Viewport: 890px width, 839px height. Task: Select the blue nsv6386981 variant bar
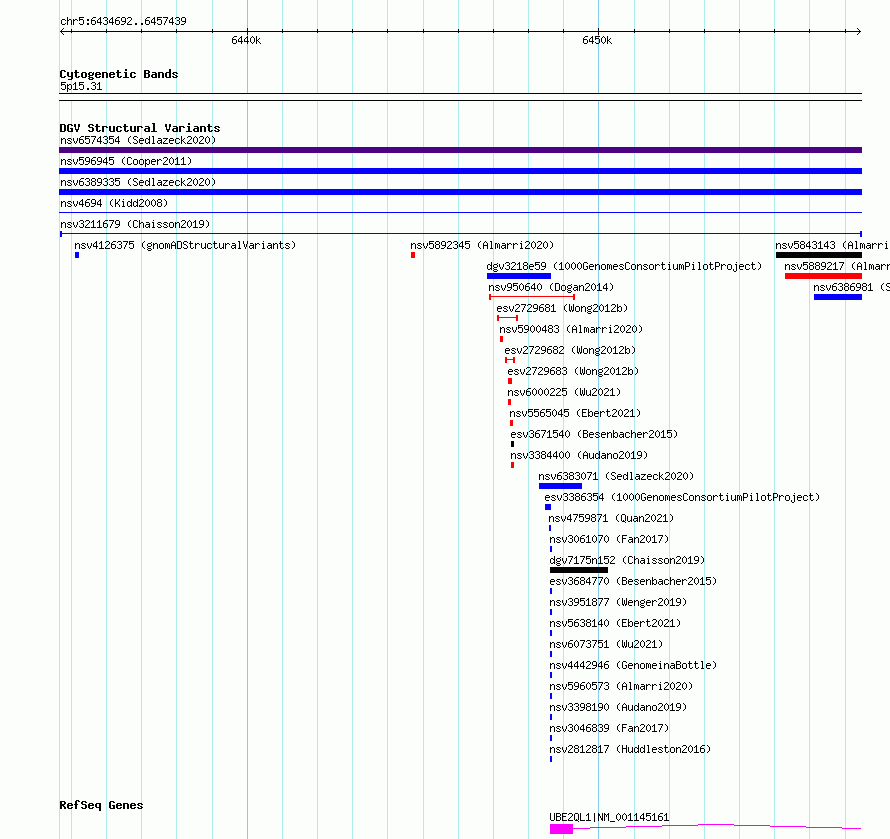click(838, 297)
